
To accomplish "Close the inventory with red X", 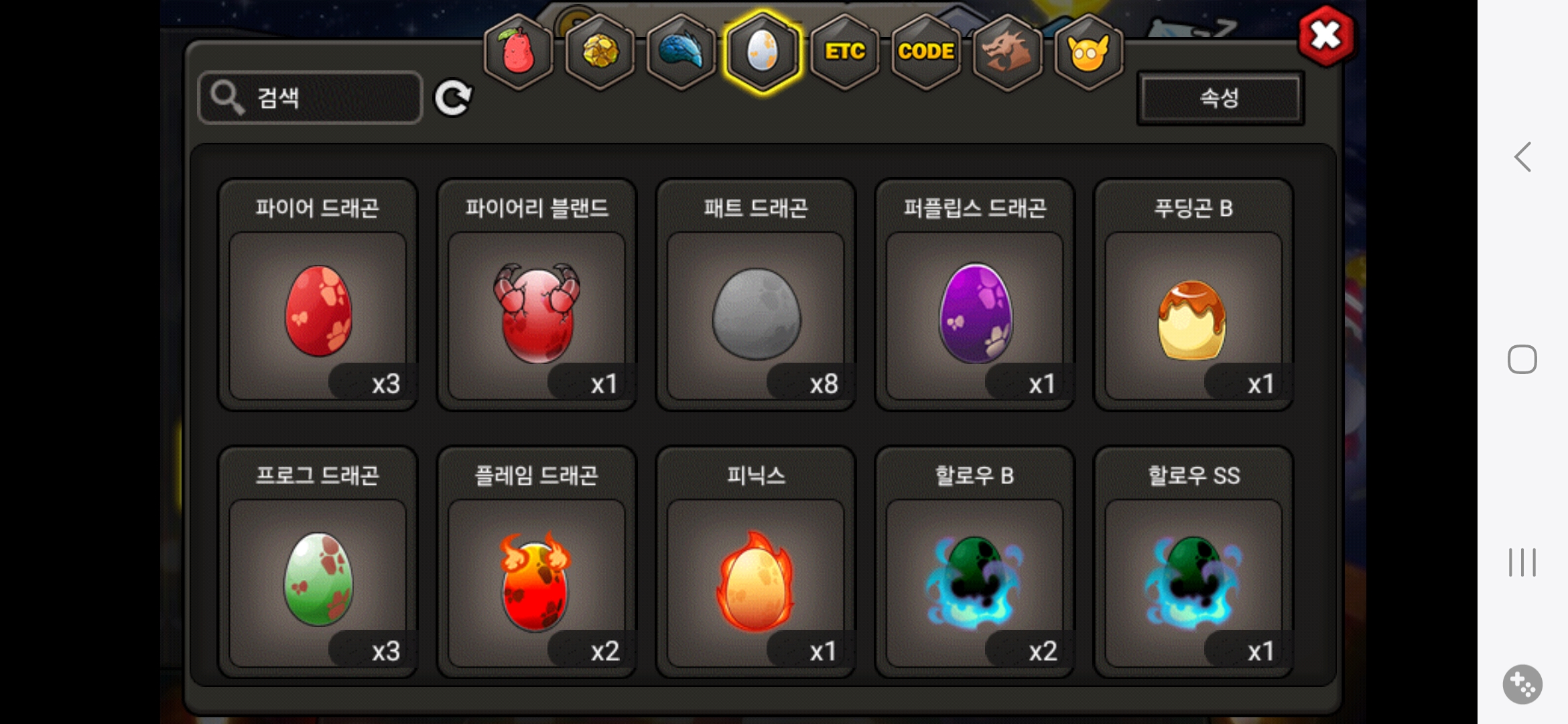I will (1325, 36).
